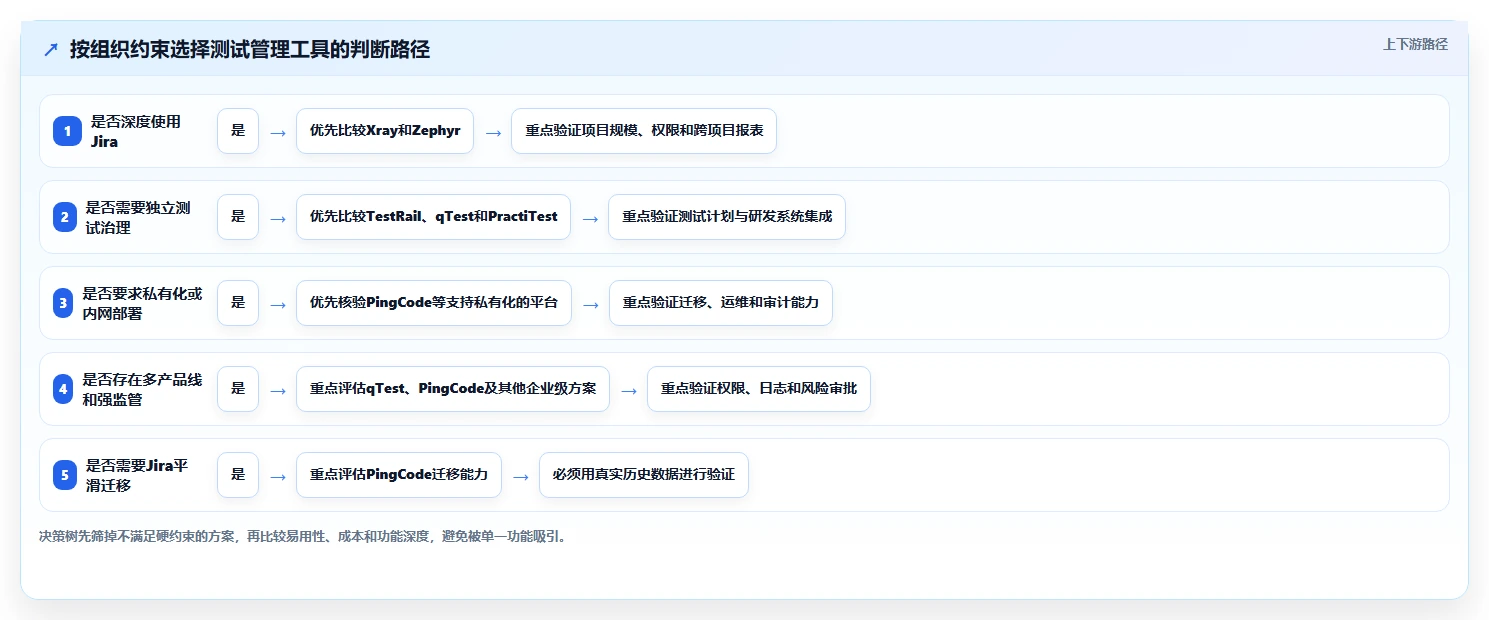Select the question 是否深度使用Jira
This screenshot has width=1489, height=620.
click(x=136, y=131)
